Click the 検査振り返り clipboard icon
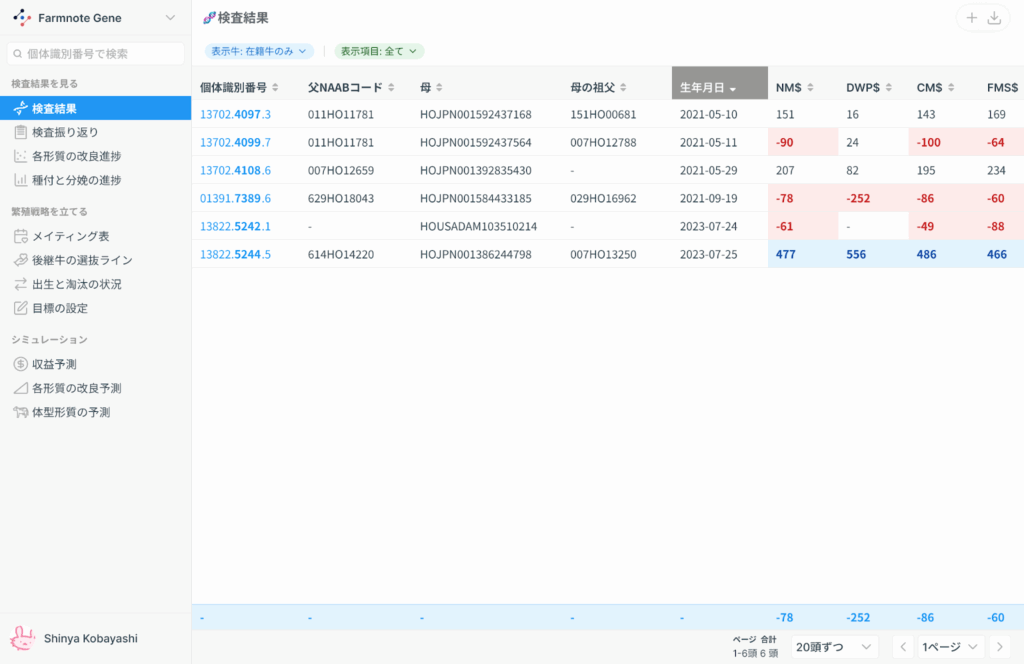This screenshot has width=1024, height=664. (x=21, y=132)
